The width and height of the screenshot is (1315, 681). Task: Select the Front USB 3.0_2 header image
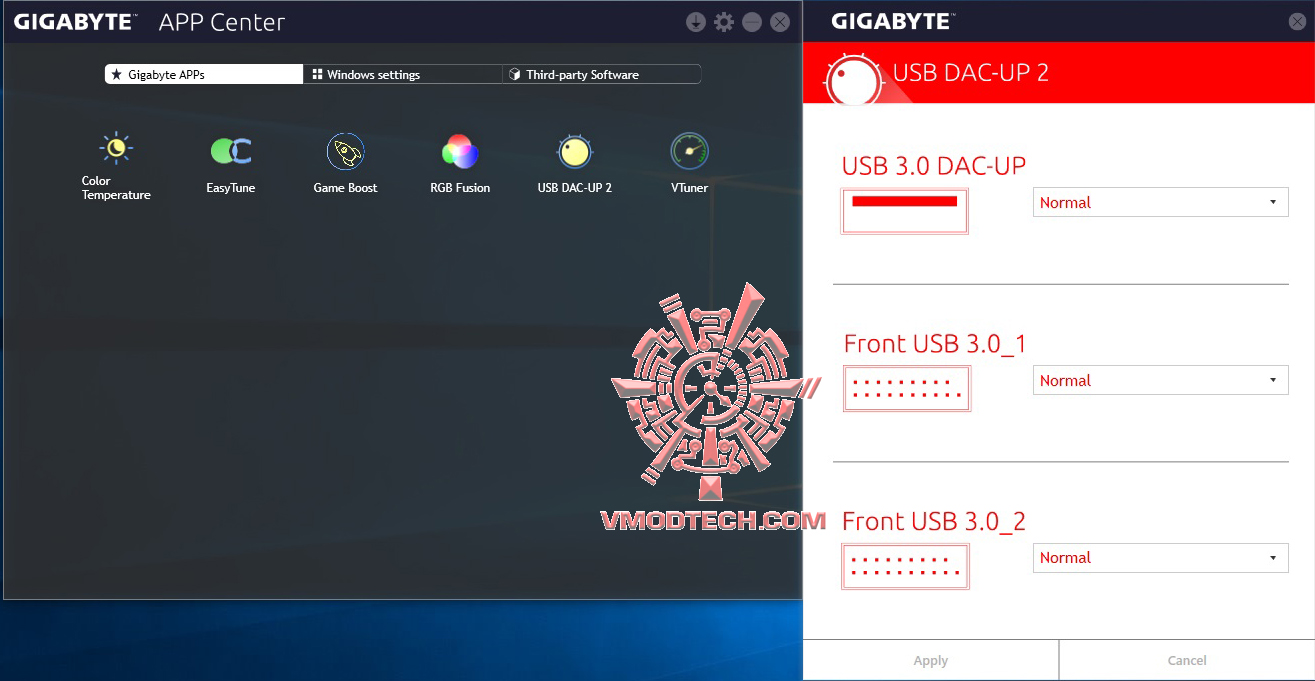(905, 566)
